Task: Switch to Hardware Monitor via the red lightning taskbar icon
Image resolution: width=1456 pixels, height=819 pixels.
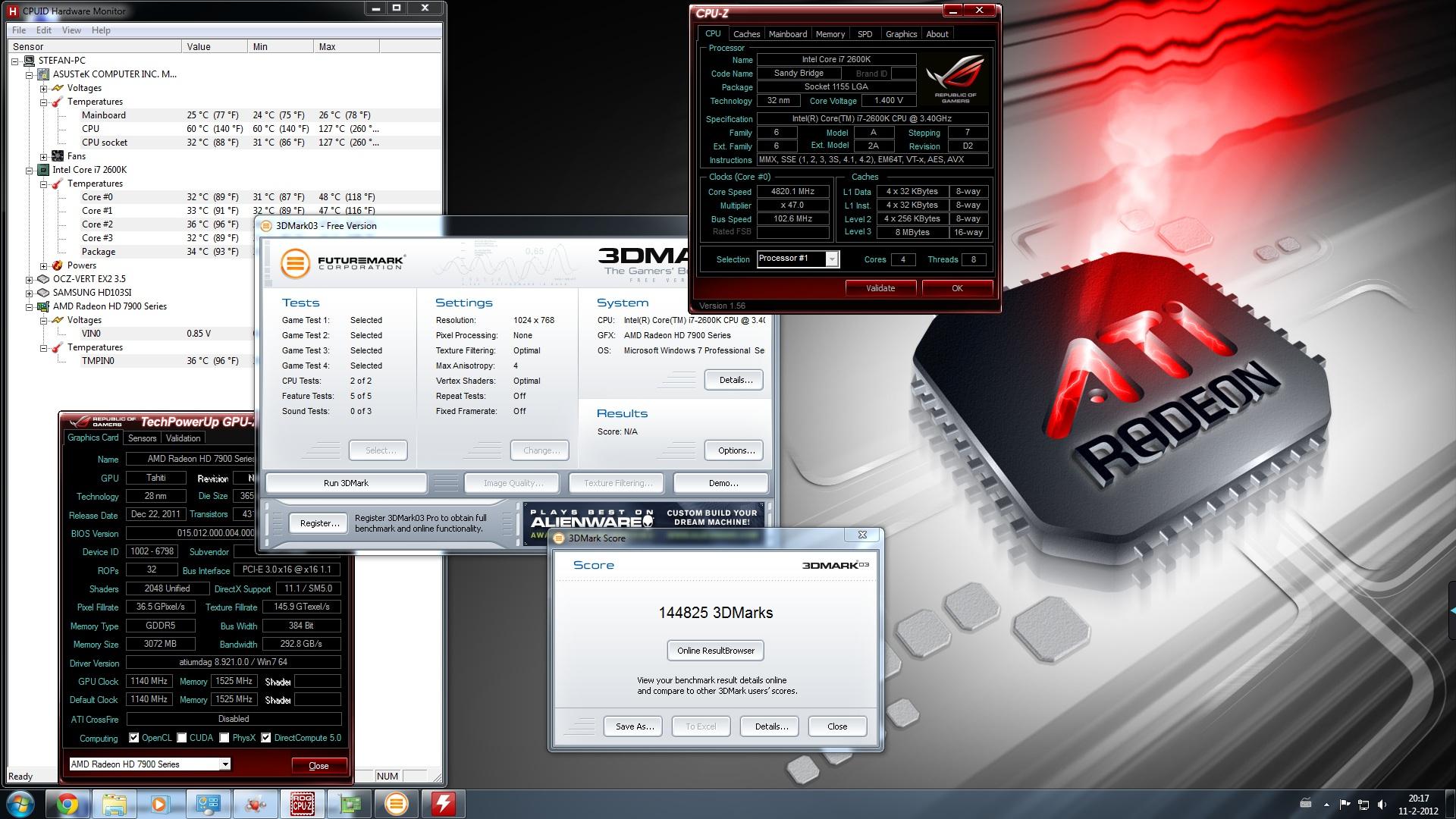Action: click(x=444, y=804)
